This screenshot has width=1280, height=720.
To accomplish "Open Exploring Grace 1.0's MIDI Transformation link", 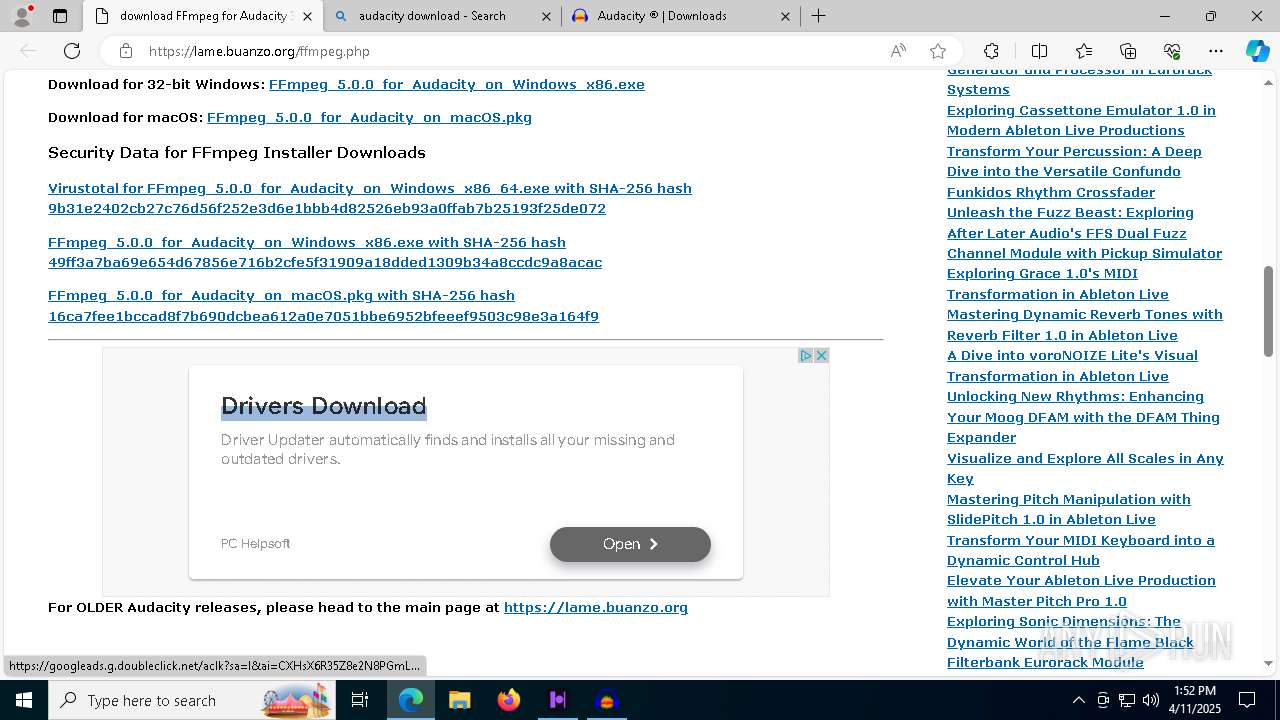I will coord(1058,284).
